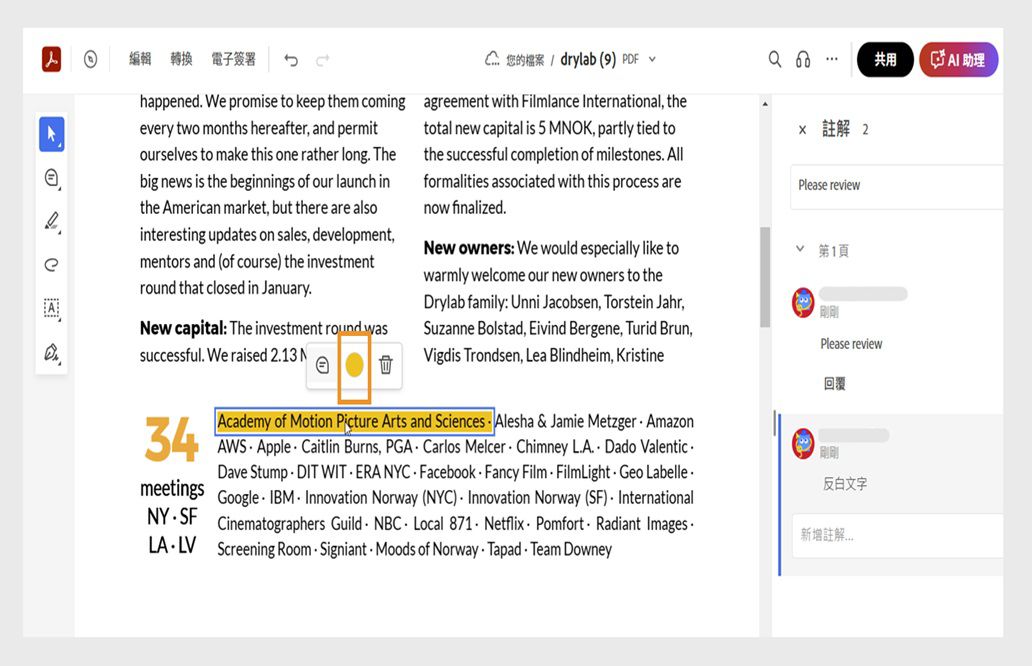Close the 註解 comments panel
Viewport: 1032px width, 666px height.
(802, 130)
